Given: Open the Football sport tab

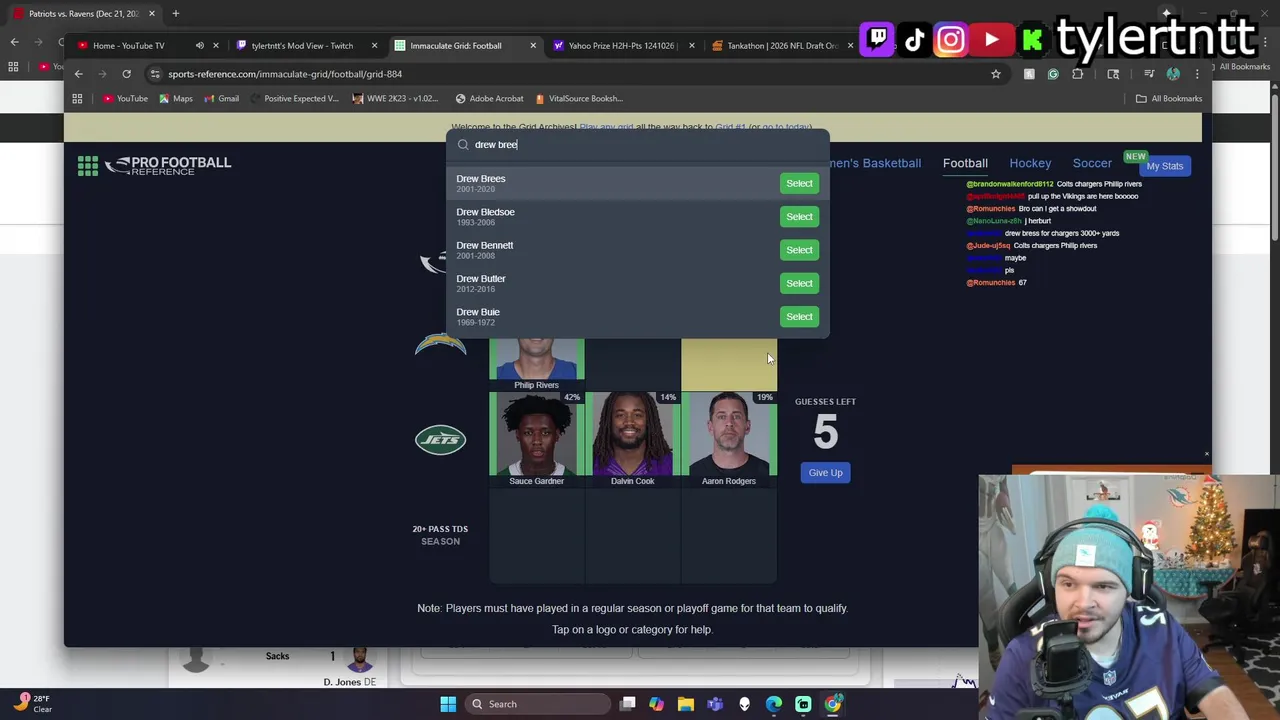Looking at the screenshot, I should 965,163.
